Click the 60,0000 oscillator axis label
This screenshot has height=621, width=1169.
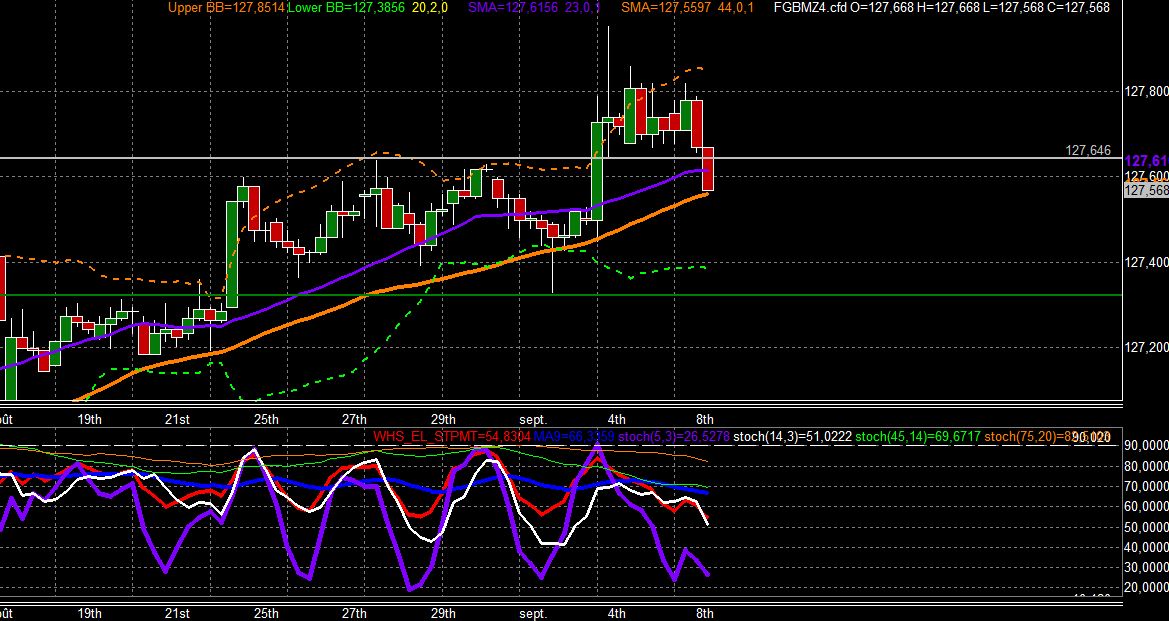1146,506
